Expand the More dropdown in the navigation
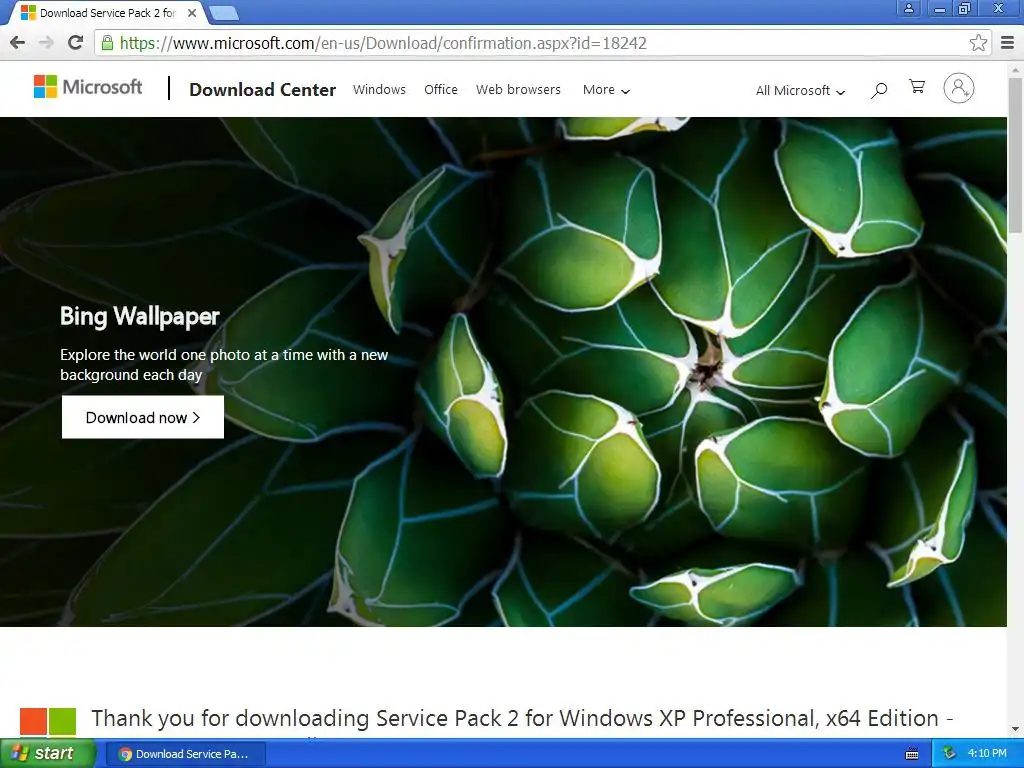This screenshot has height=768, width=1024. [x=606, y=90]
